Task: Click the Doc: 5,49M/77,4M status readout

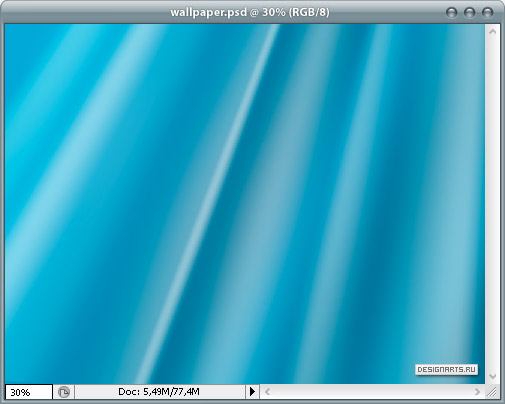Action: point(159,392)
